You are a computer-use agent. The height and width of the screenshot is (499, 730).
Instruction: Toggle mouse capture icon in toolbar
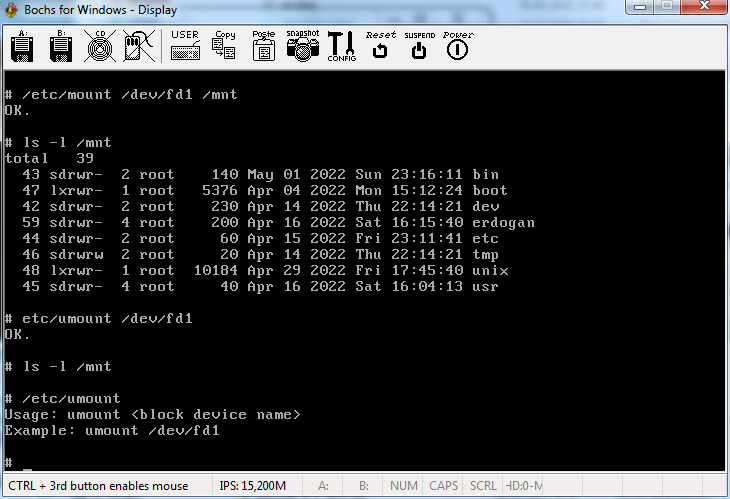(138, 46)
